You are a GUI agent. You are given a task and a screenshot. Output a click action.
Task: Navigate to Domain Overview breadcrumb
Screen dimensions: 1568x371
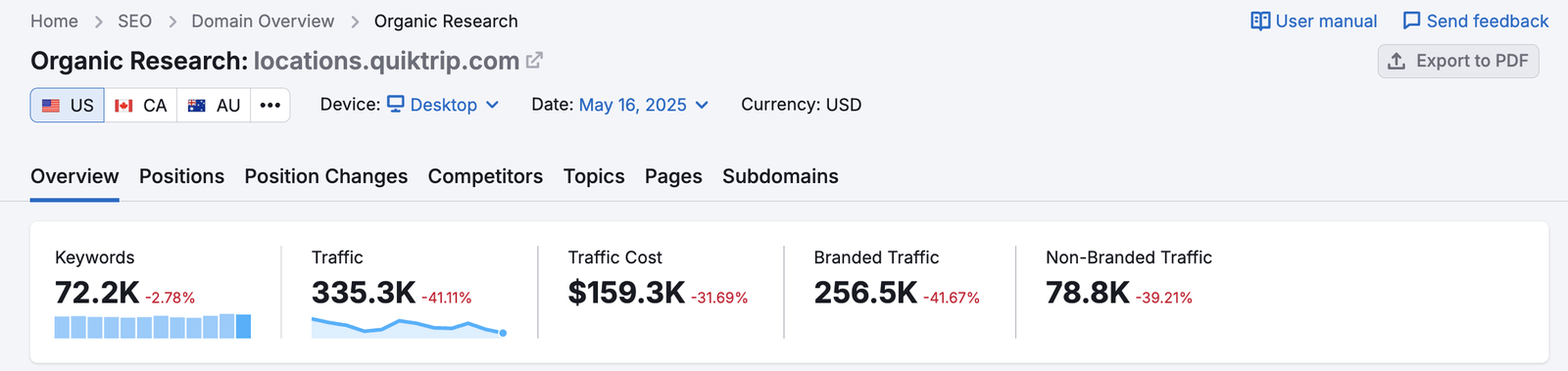click(x=263, y=21)
